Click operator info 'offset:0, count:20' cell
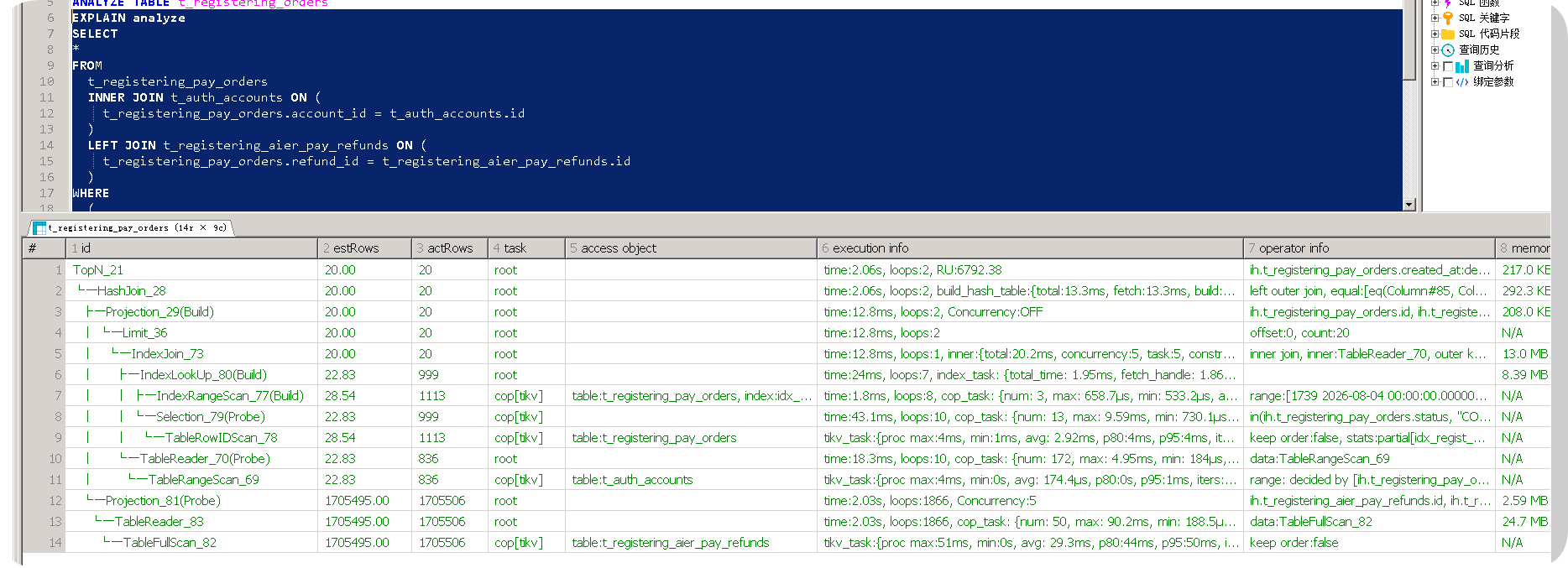Viewport: 1568px width, 568px height. [x=1369, y=333]
